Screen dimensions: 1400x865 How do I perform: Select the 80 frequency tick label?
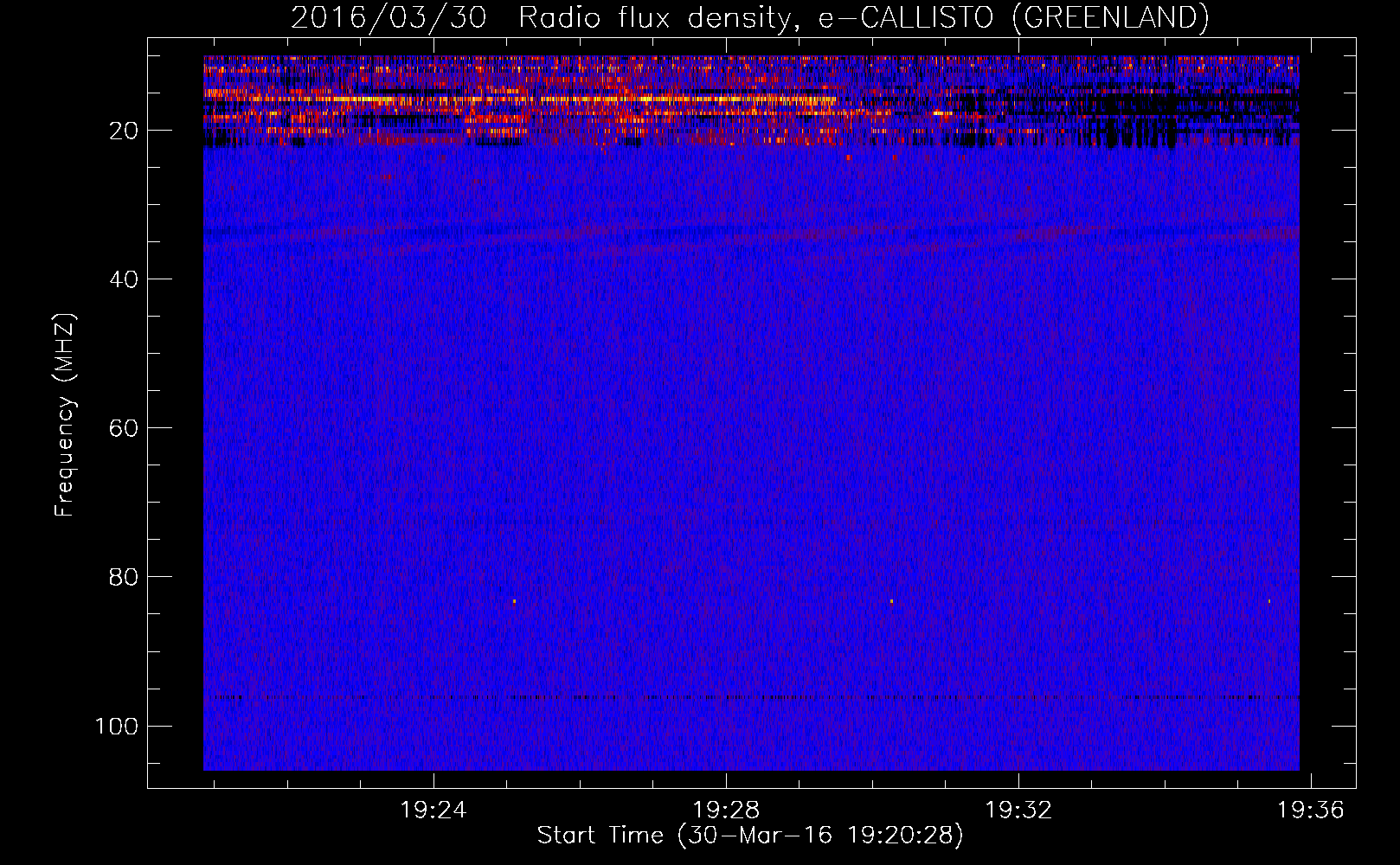tap(124, 577)
